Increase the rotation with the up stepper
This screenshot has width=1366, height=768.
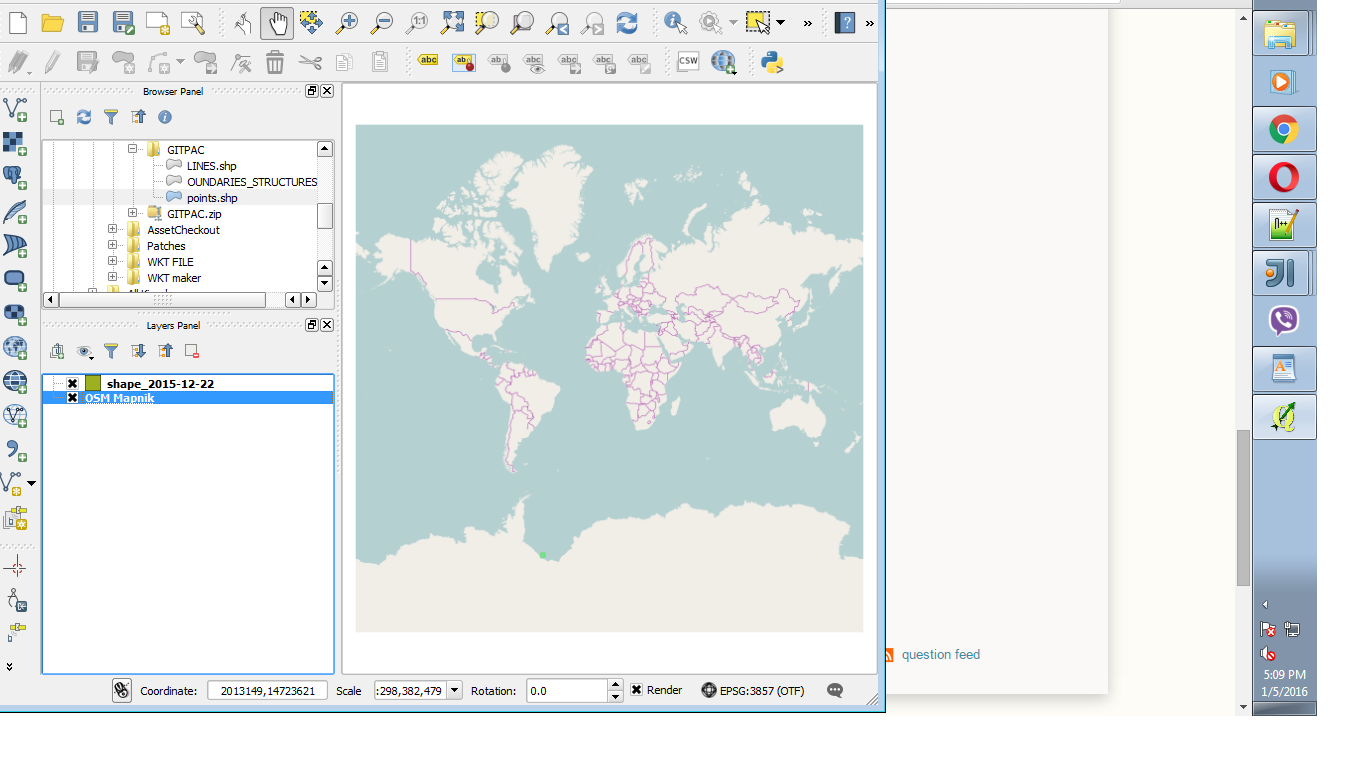coord(615,685)
